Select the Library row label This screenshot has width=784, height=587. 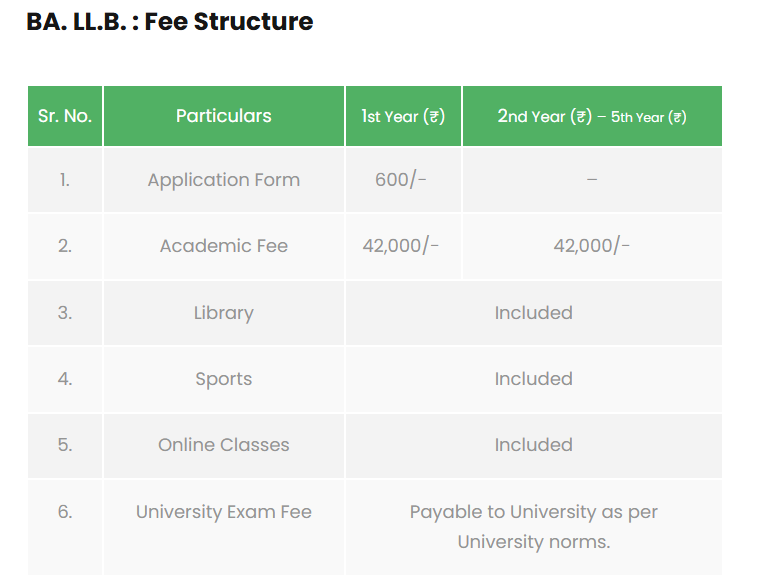pos(224,313)
